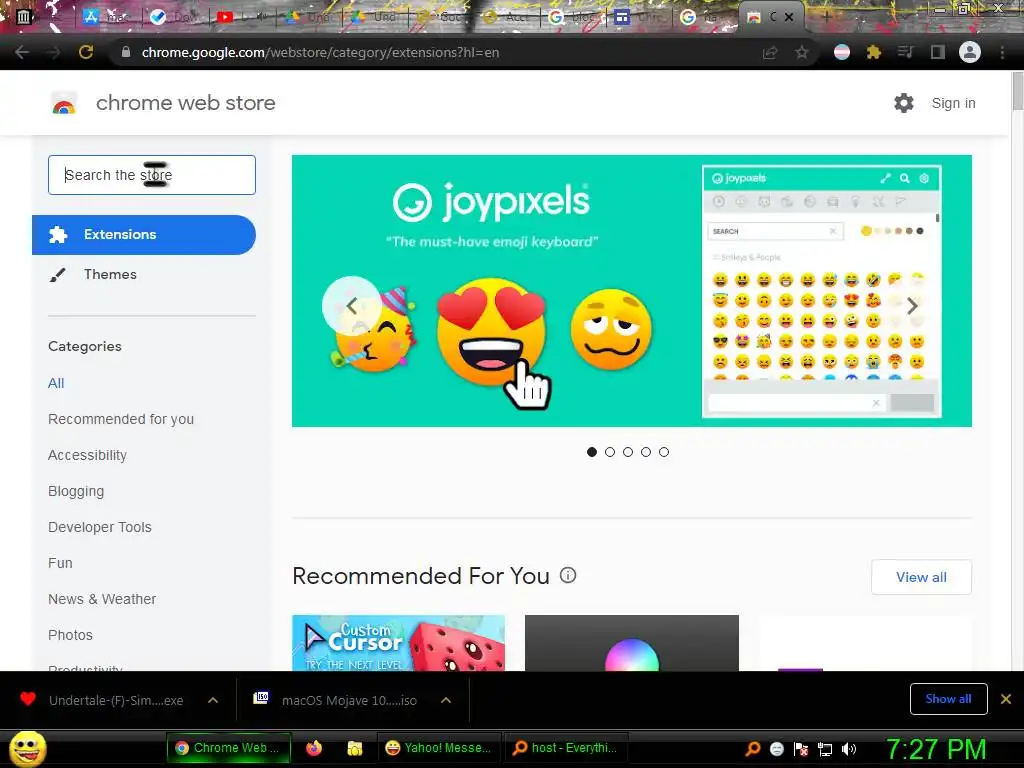Click the chrome web store rainbow logo
The width and height of the screenshot is (1024, 768).
click(64, 103)
